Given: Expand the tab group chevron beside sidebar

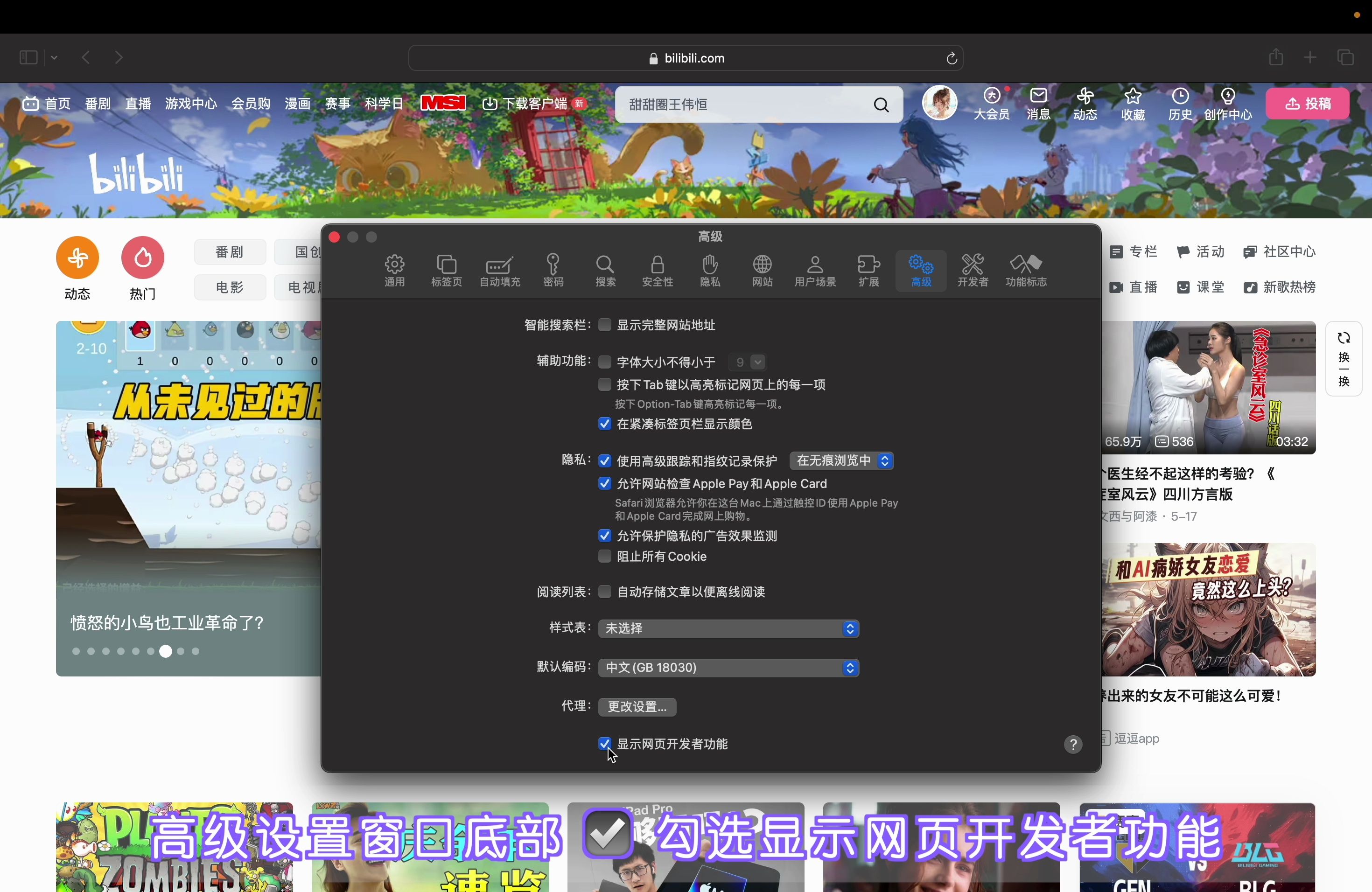Looking at the screenshot, I should [x=54, y=58].
